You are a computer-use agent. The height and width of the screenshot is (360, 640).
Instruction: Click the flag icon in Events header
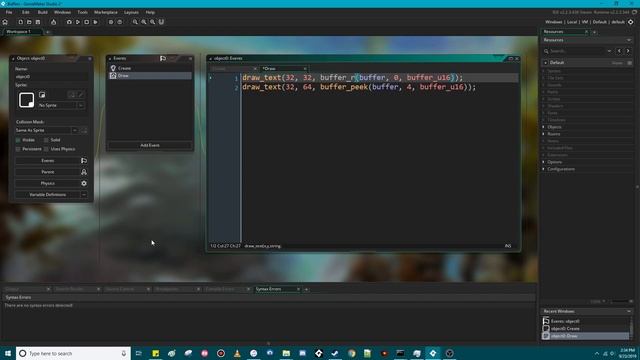pyautogui.click(x=163, y=58)
